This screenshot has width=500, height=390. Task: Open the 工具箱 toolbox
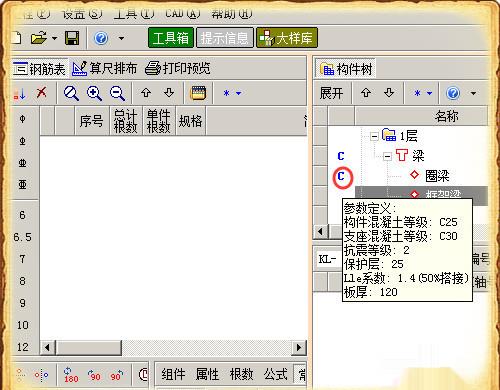click(171, 38)
